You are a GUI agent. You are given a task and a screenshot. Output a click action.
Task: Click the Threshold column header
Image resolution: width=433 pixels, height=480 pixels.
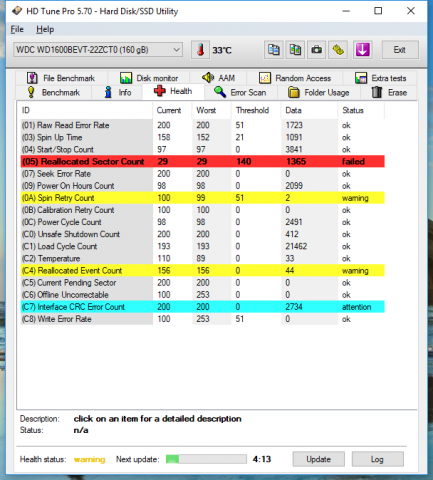[x=256, y=110]
